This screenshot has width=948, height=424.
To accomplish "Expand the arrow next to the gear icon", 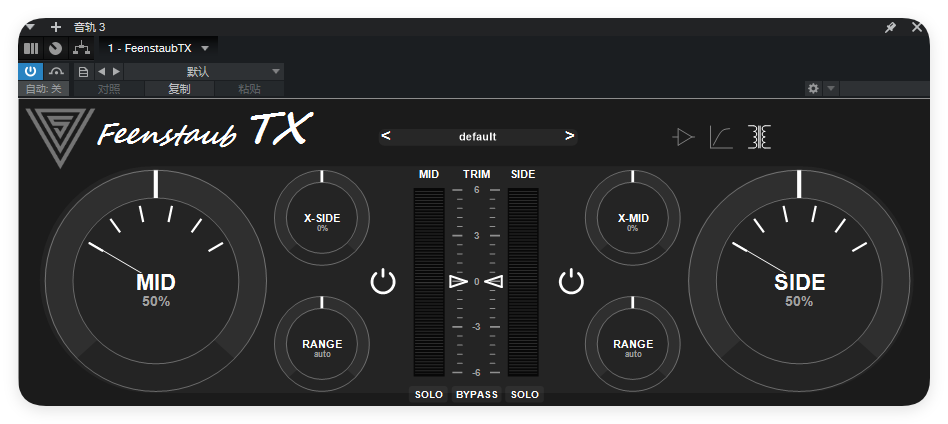I will point(831,88).
